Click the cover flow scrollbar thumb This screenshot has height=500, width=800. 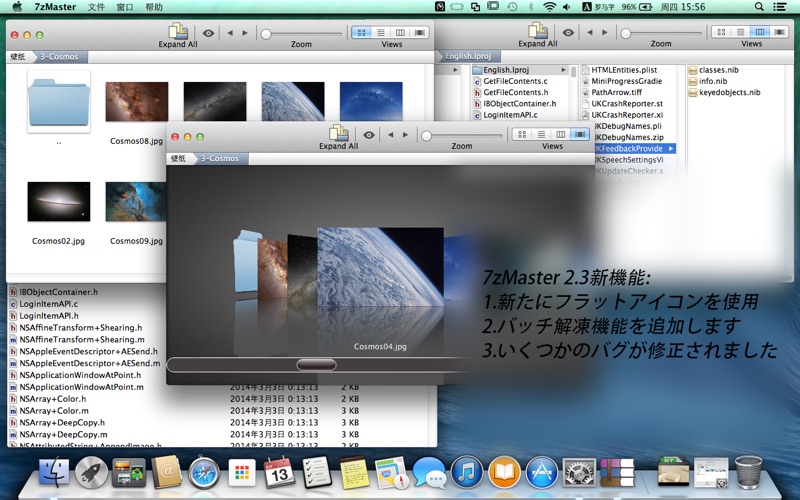click(316, 365)
